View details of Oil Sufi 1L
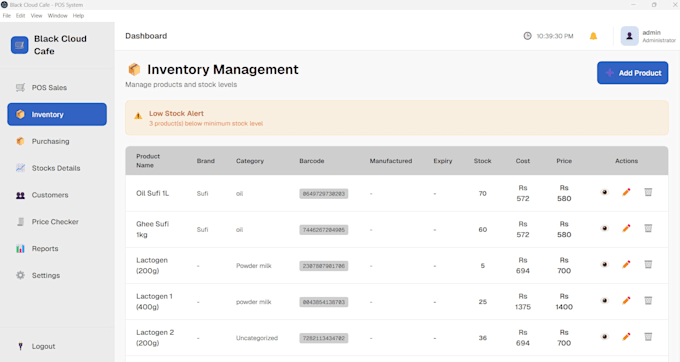680x362 pixels. pyautogui.click(x=605, y=192)
